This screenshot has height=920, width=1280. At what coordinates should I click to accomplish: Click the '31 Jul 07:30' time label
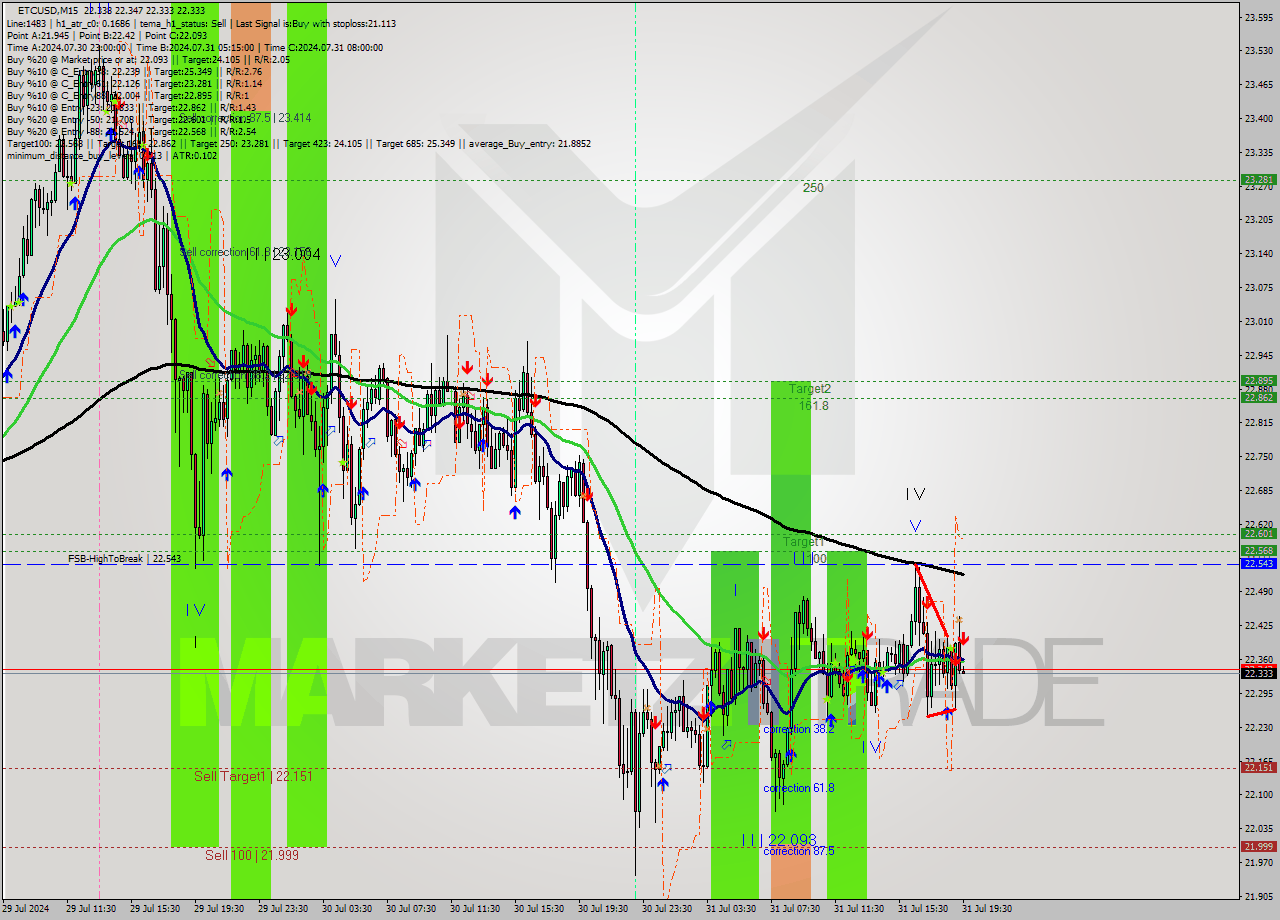point(795,909)
